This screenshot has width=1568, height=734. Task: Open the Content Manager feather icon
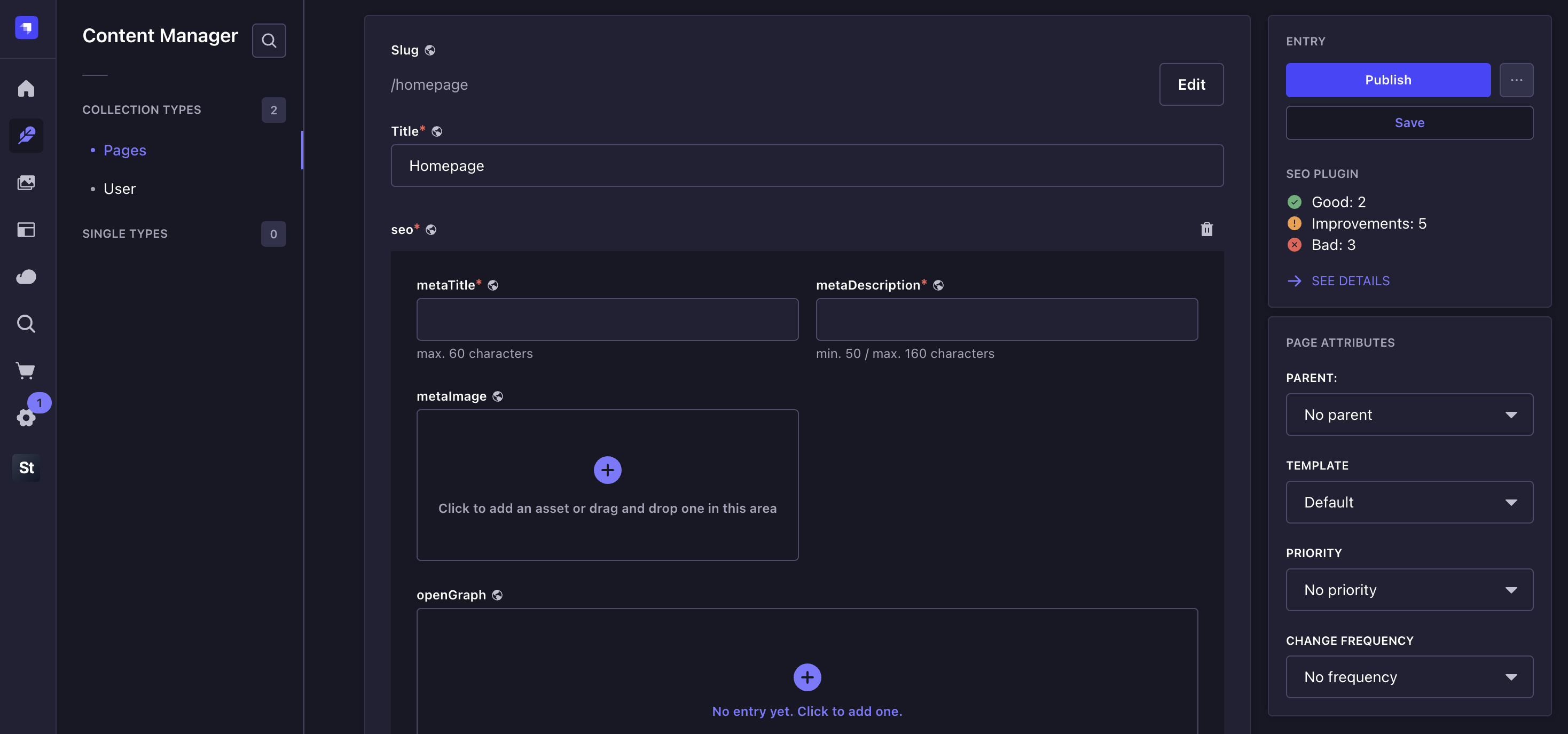tap(26, 135)
